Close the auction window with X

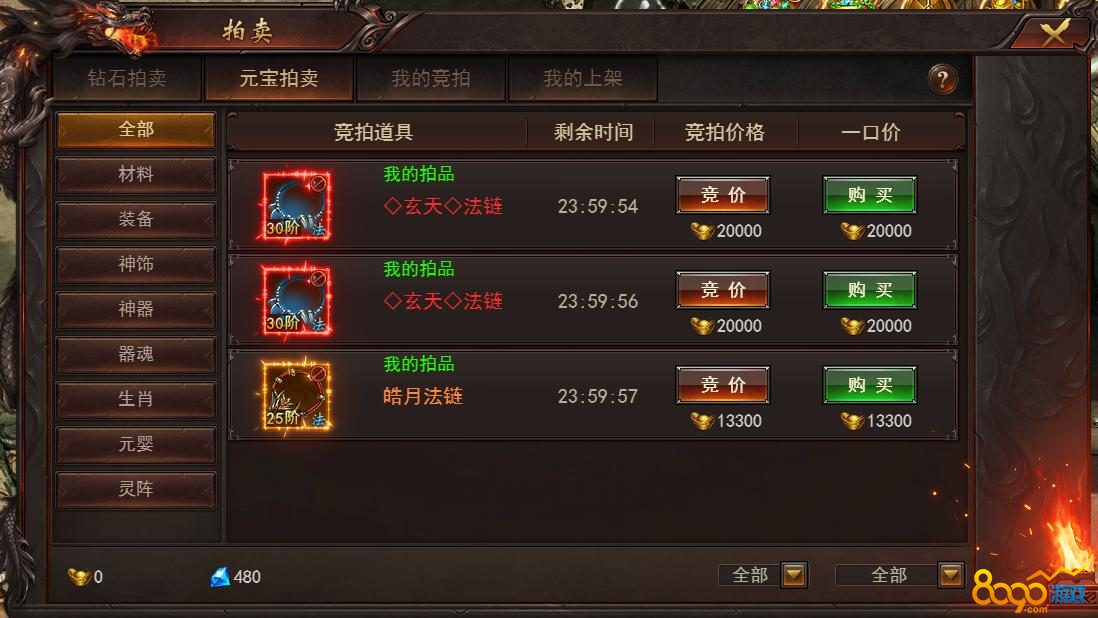pyautogui.click(x=1053, y=32)
